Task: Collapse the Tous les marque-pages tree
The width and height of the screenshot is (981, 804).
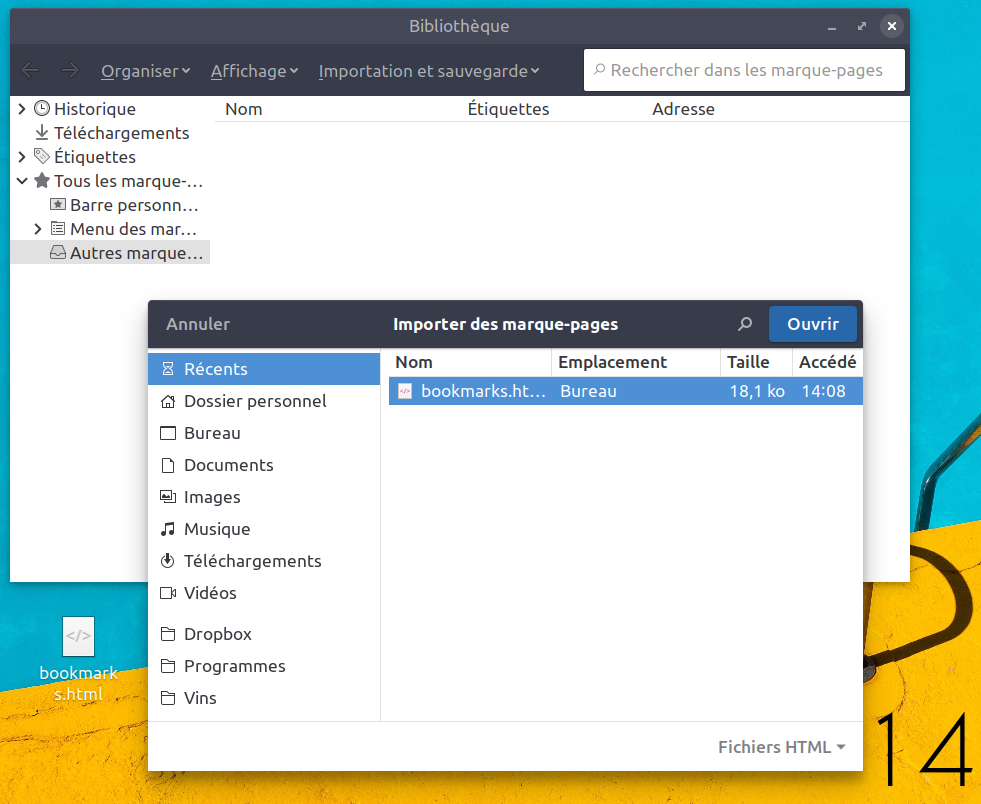Action: 22,181
